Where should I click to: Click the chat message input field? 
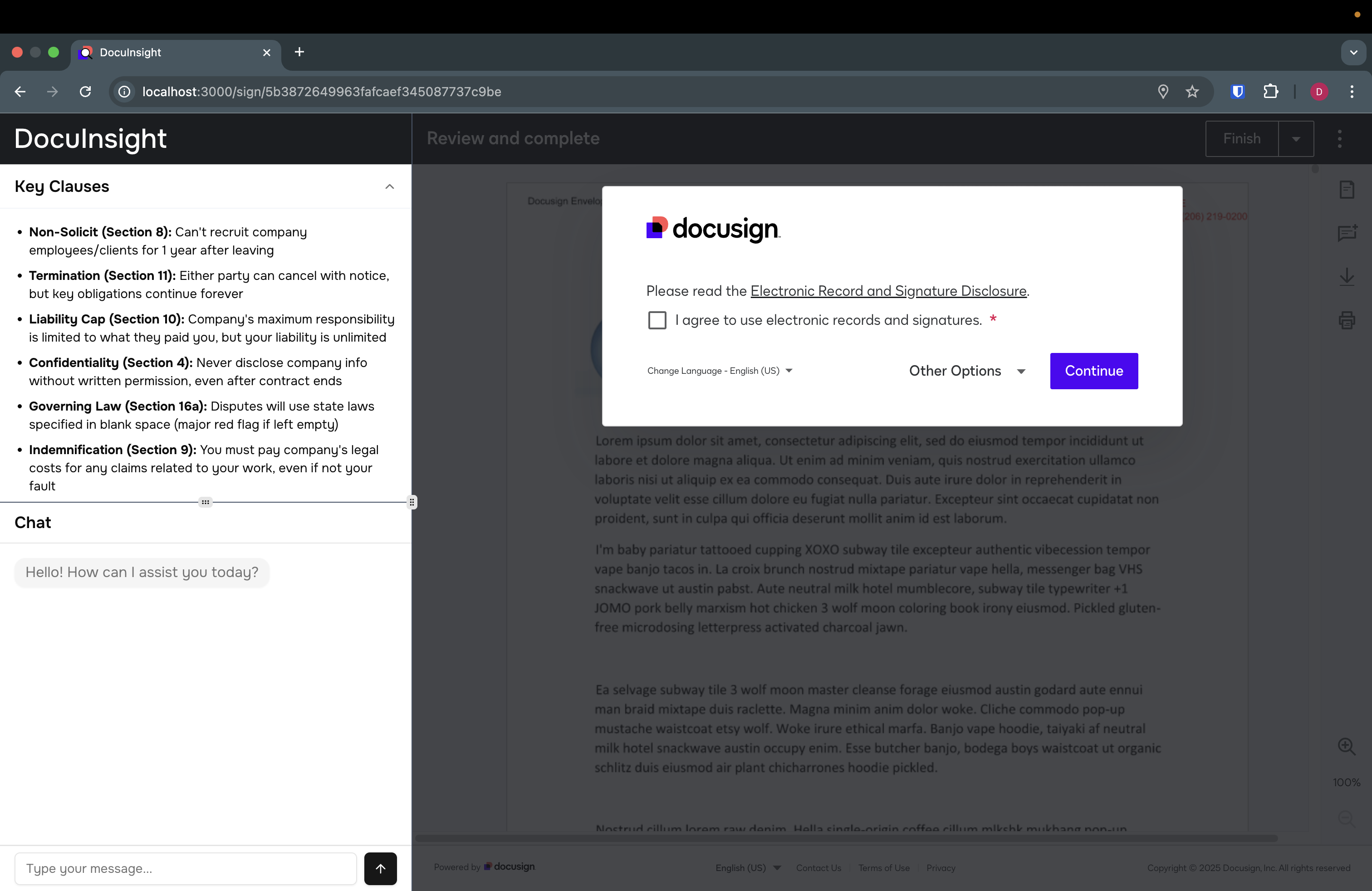click(x=186, y=868)
